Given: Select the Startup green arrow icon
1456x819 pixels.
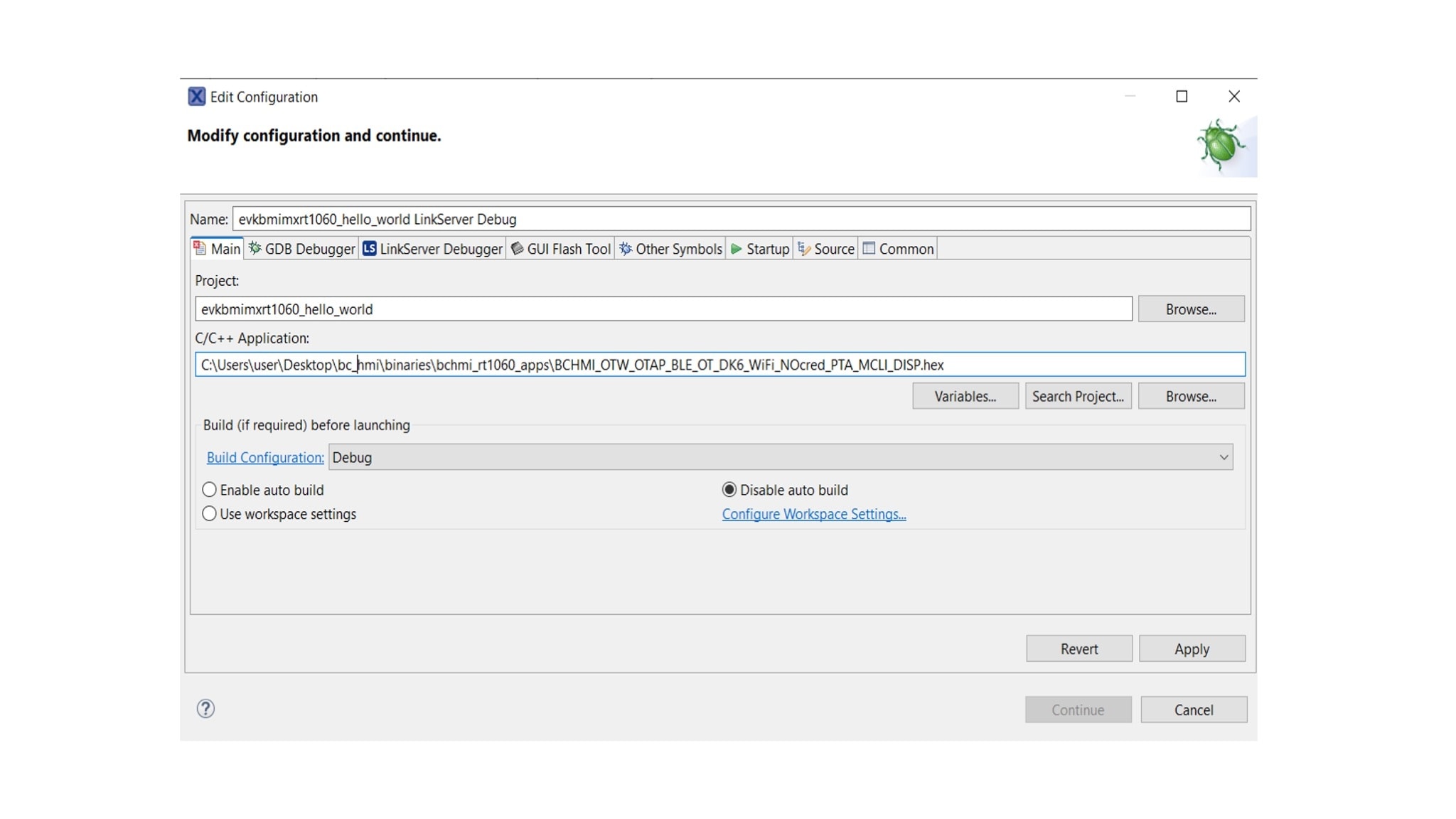Looking at the screenshot, I should (737, 249).
